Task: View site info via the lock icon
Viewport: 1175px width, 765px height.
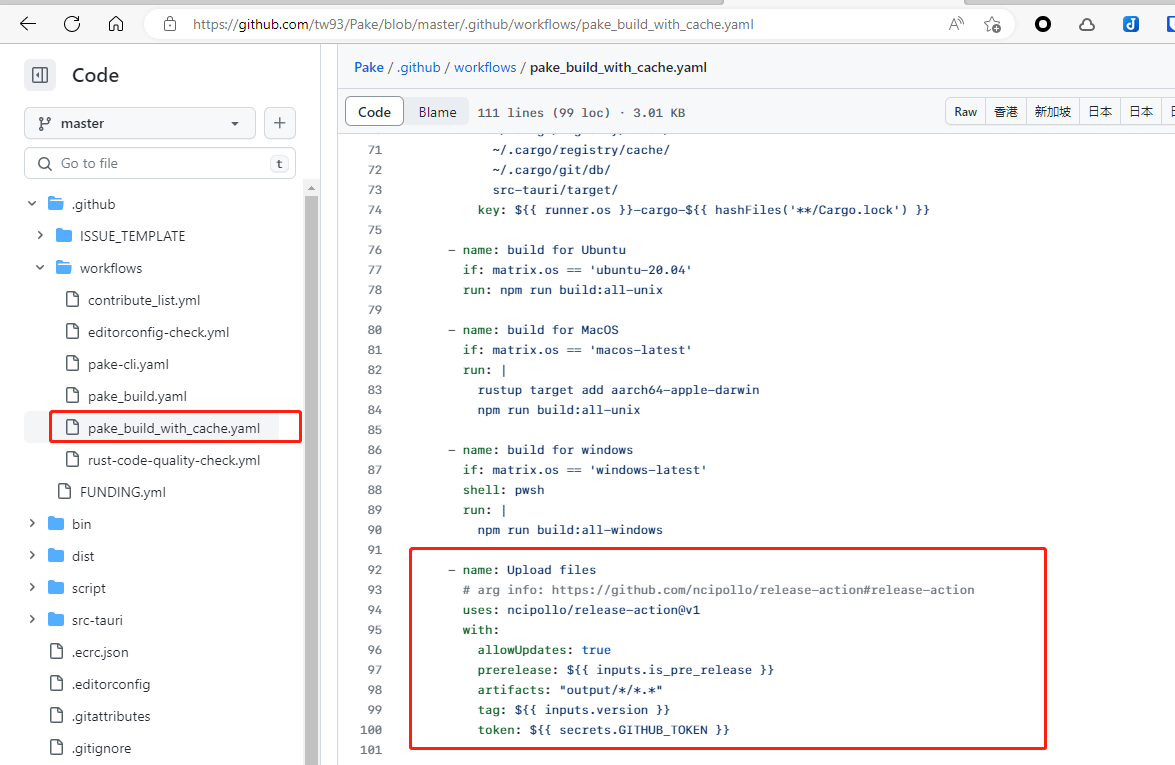Action: 170,24
